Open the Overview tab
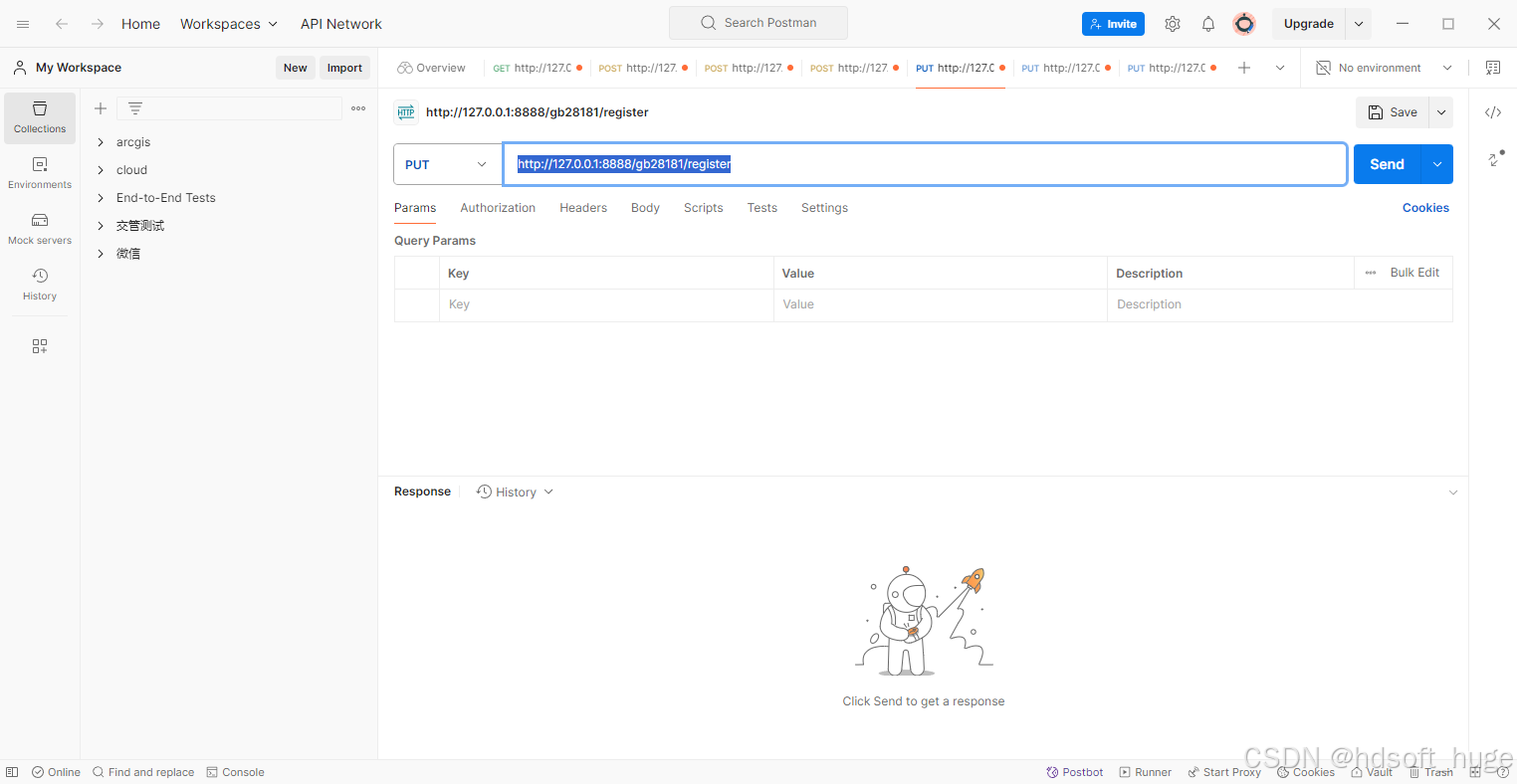This screenshot has height=784, width=1517. 431,68
